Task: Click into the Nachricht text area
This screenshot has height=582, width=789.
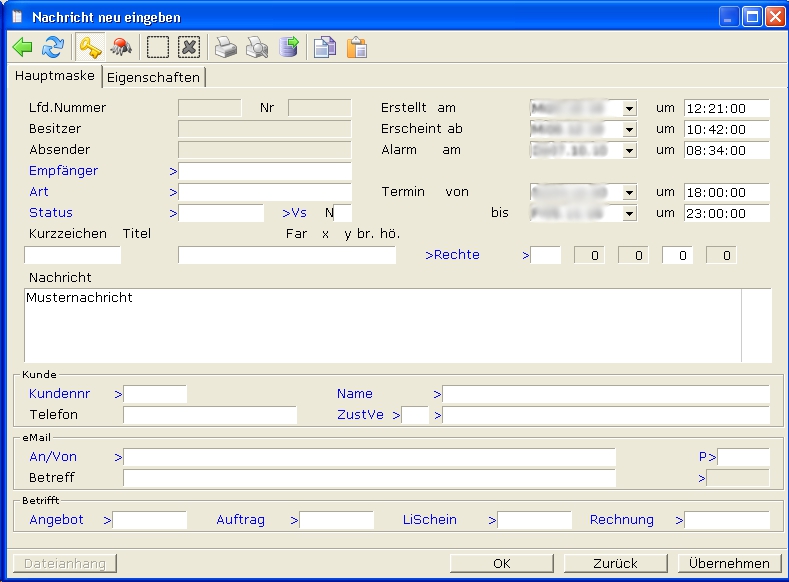Action: (380, 325)
